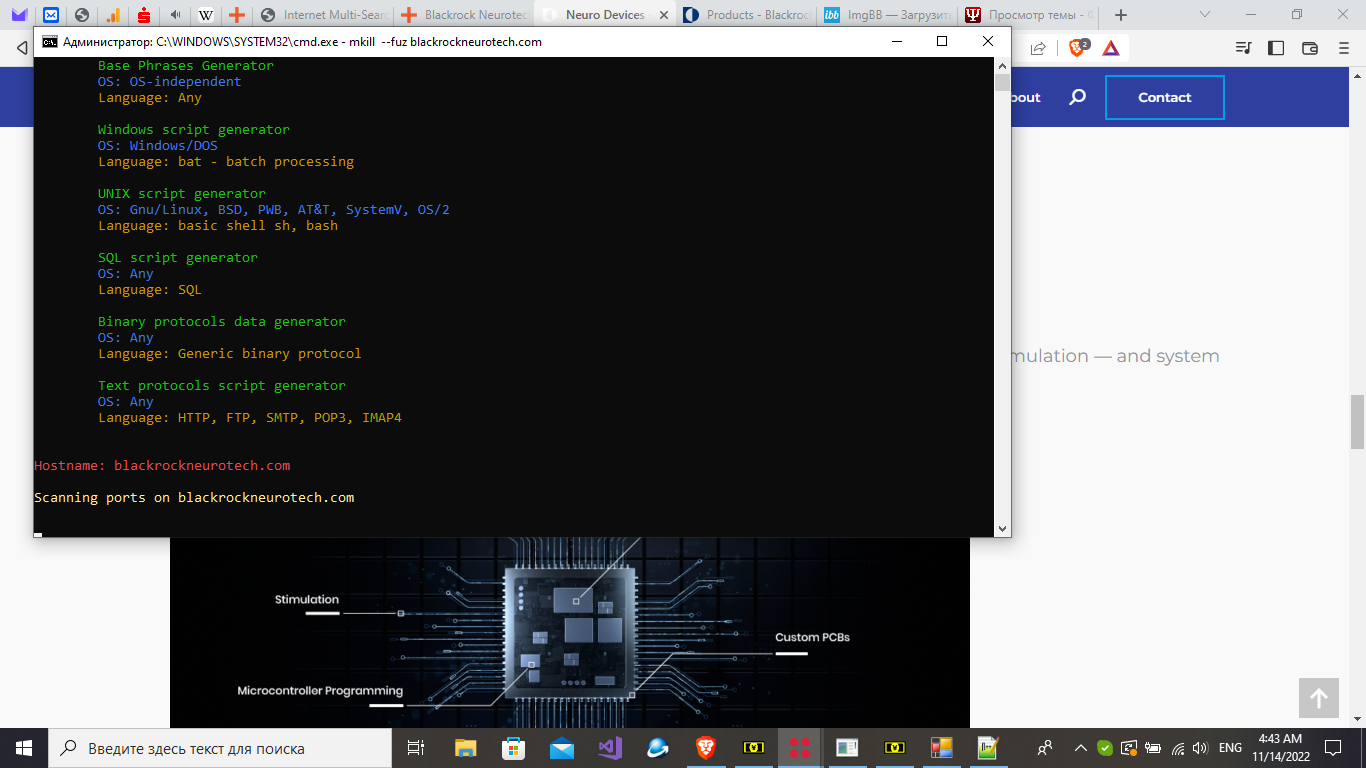Click Microcontroller Programming diagram label
The height and width of the screenshot is (768, 1366).
click(x=320, y=691)
